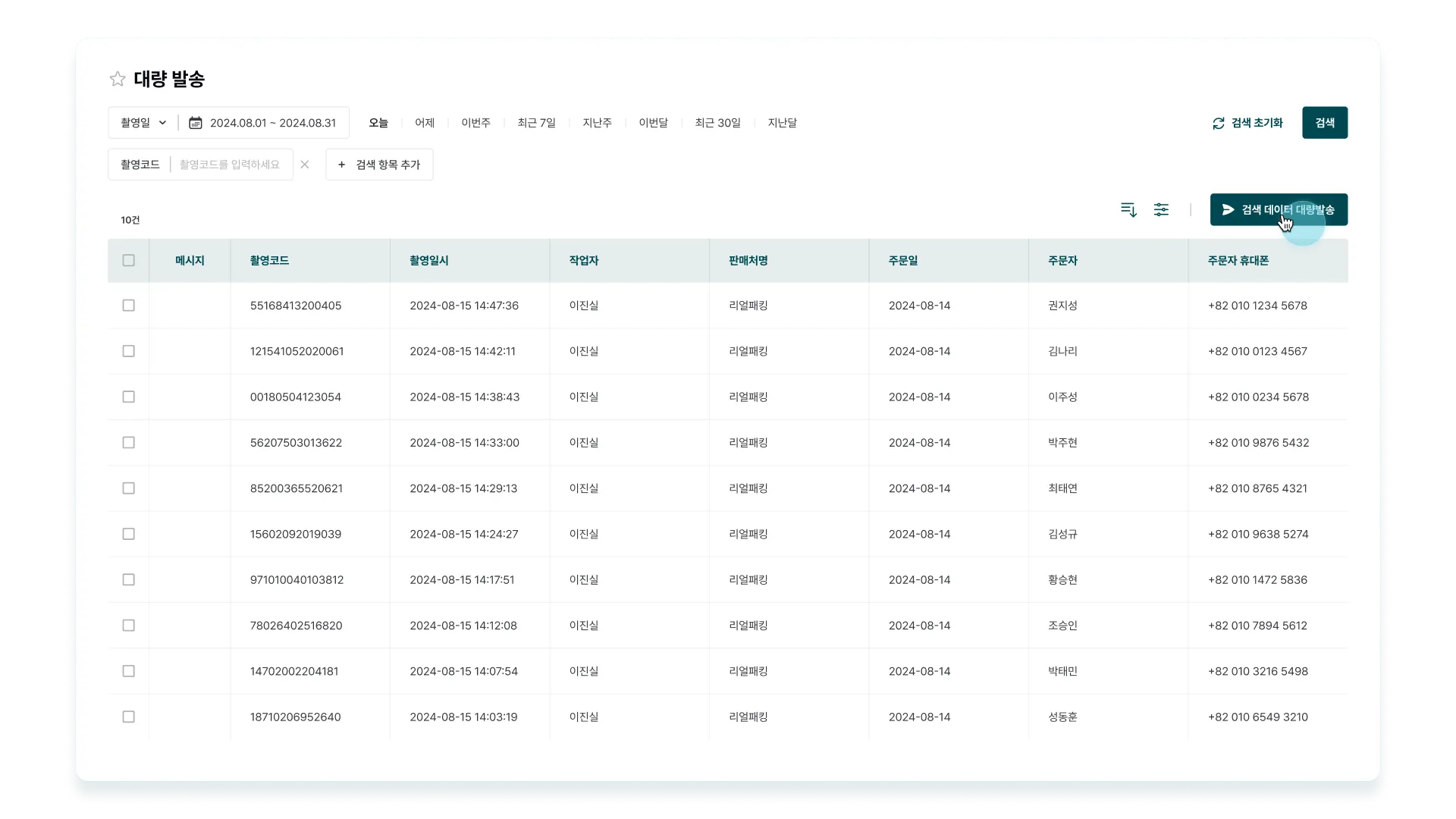The image size is (1456, 819).
Task: Choose the 지난달 date preset
Action: 782,123
